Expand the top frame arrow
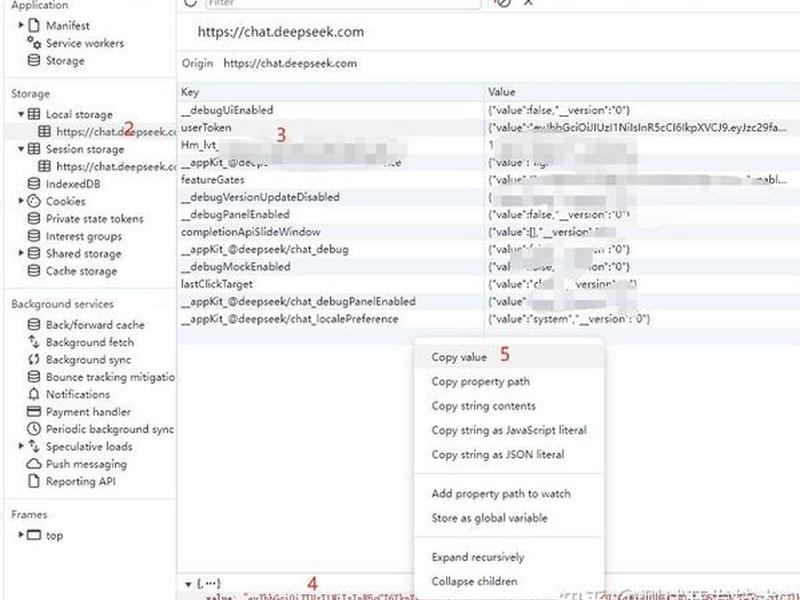This screenshot has width=800, height=600. (21, 534)
